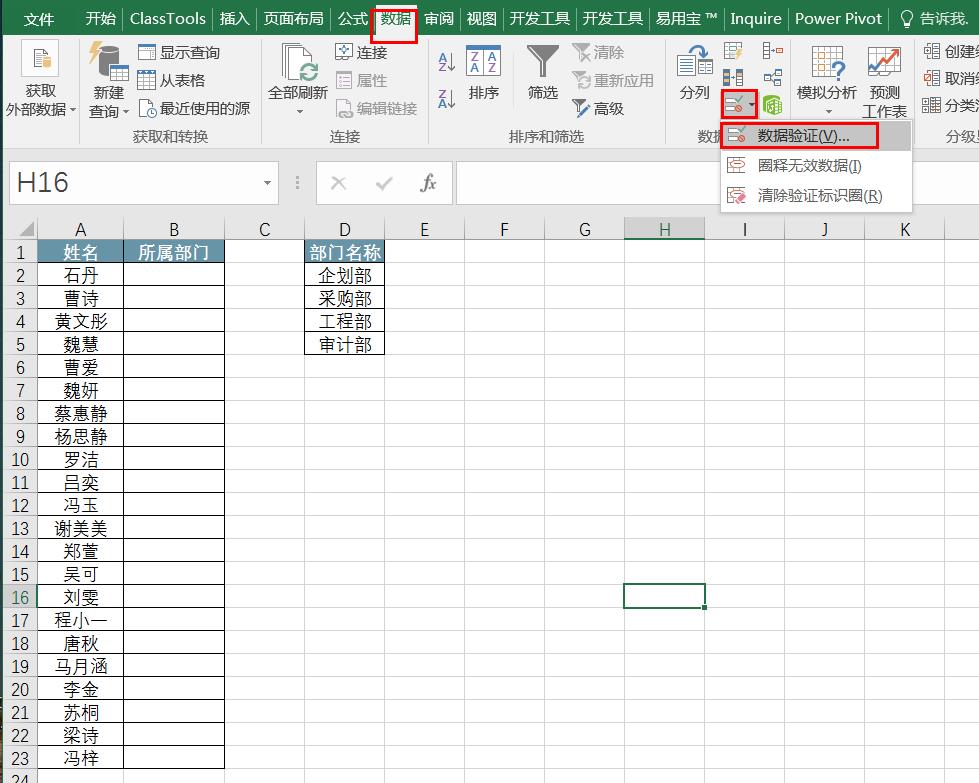979x783 pixels.
Task: Click the Flash Fill icon
Action: pyautogui.click(x=733, y=51)
